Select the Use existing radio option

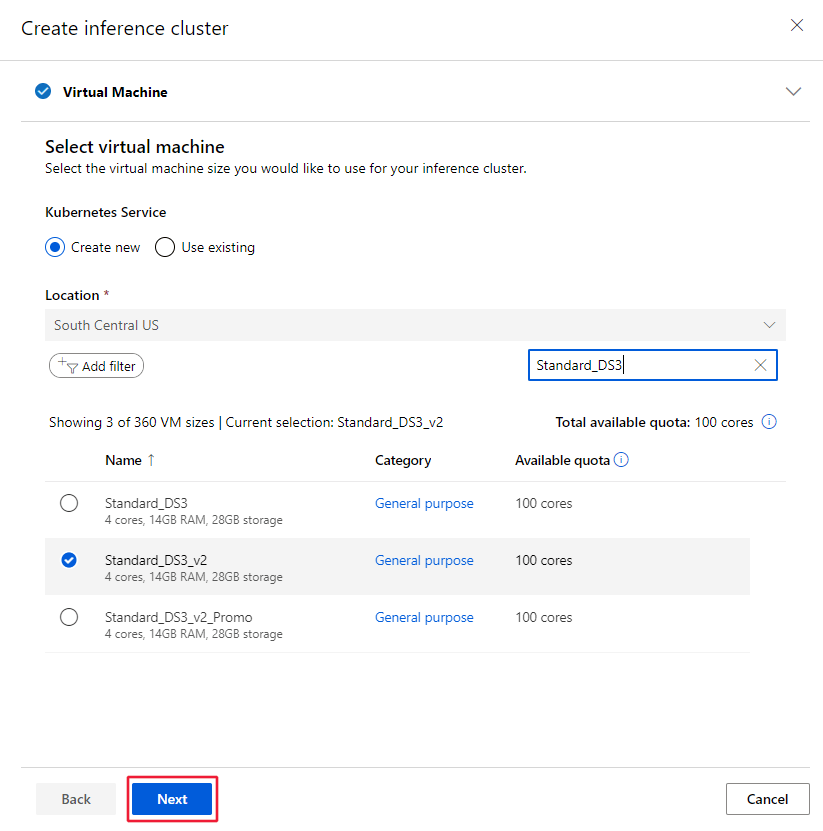tap(164, 247)
